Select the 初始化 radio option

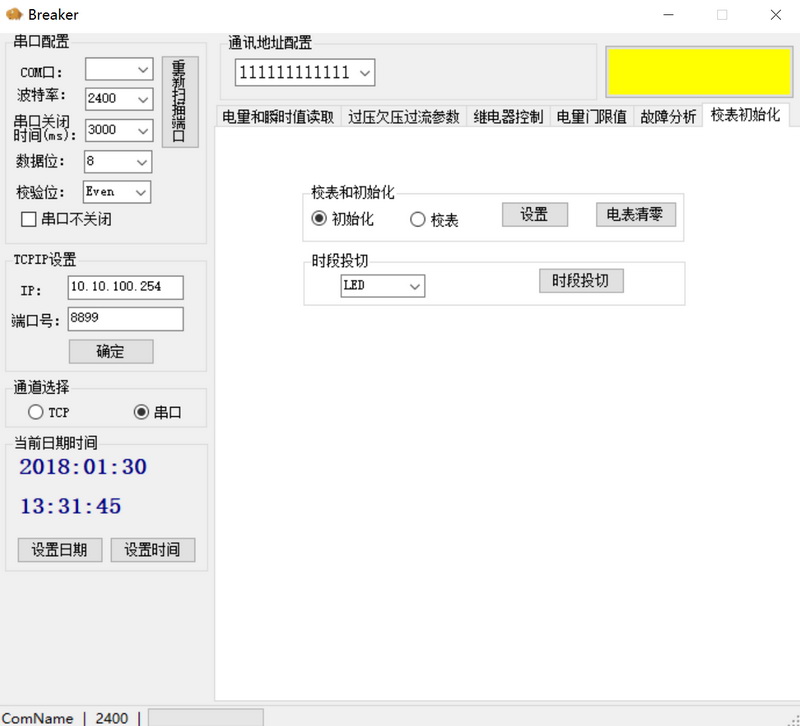319,219
